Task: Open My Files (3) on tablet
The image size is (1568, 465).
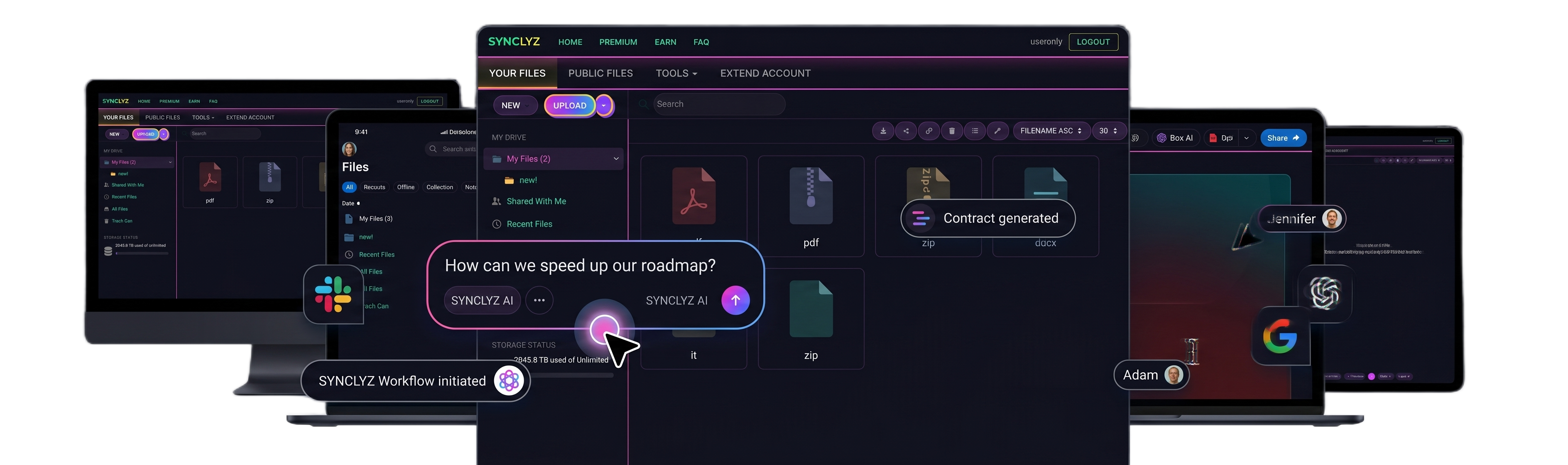Action: point(375,218)
